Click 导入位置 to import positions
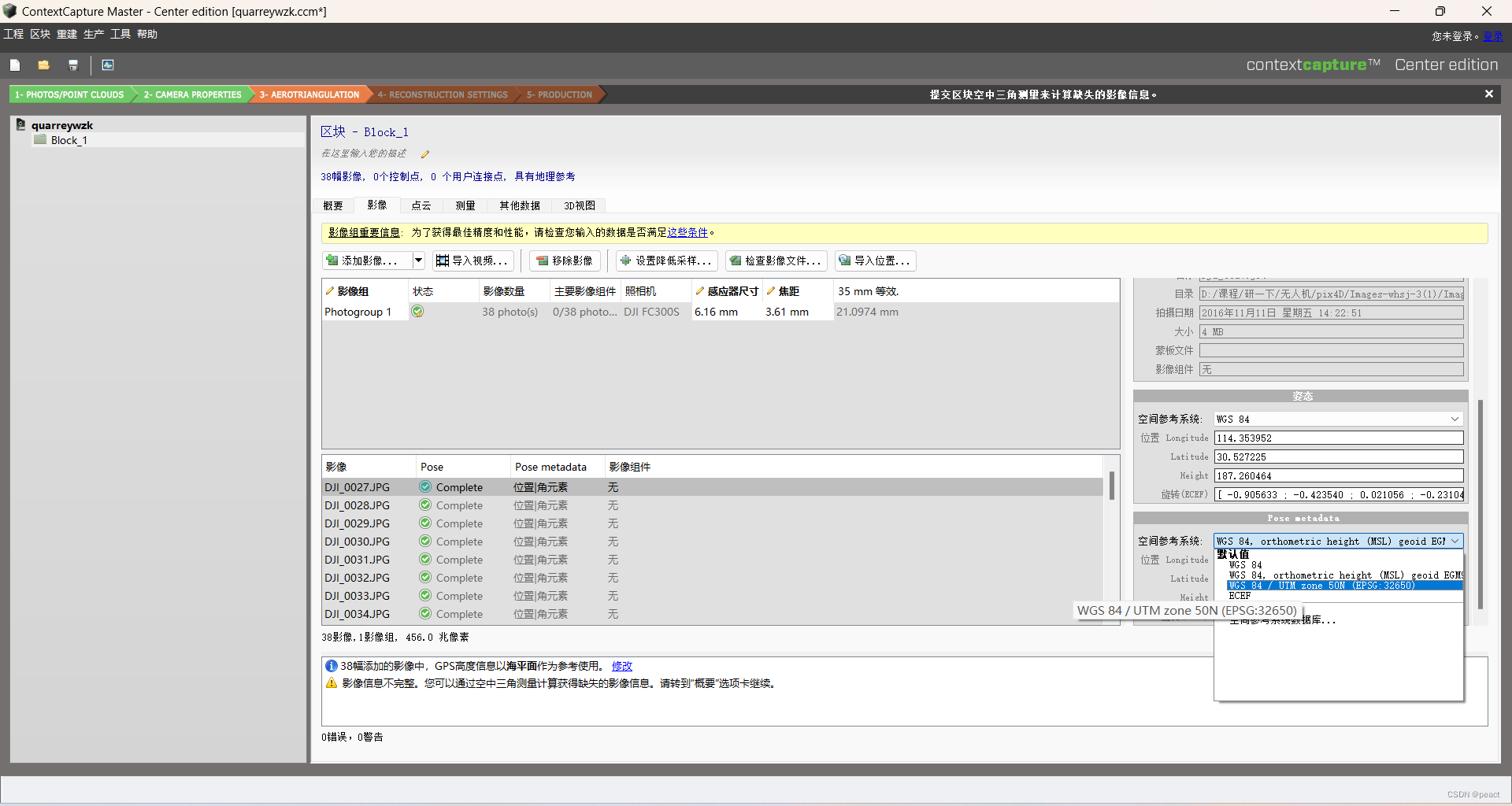The width and height of the screenshot is (1512, 806). click(874, 261)
